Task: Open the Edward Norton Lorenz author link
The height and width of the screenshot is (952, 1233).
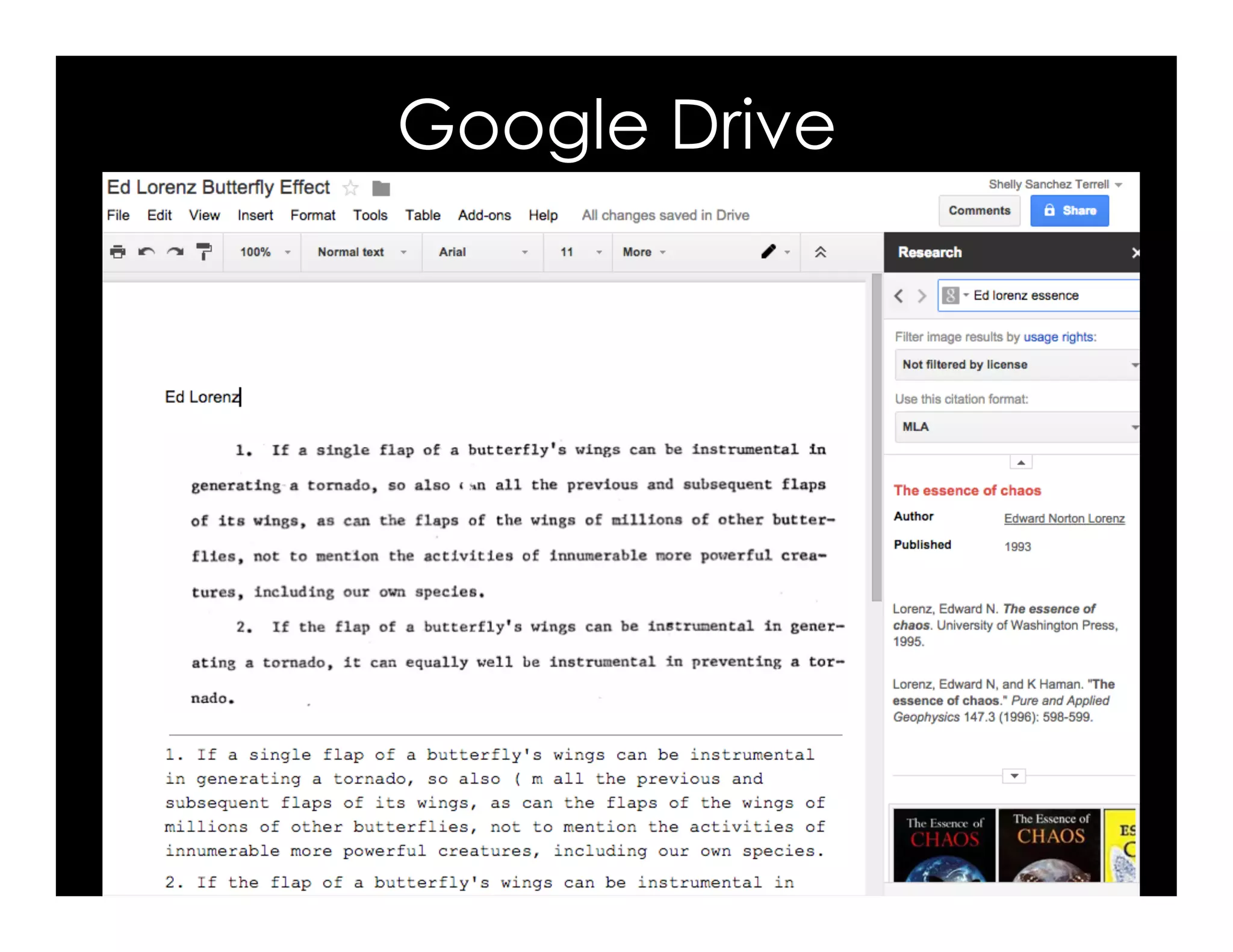Action: click(1064, 519)
